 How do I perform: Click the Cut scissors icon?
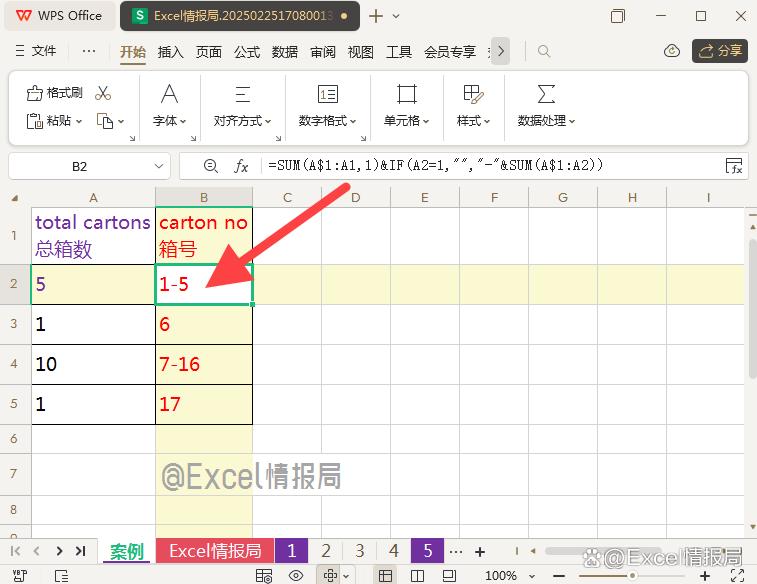[103, 93]
